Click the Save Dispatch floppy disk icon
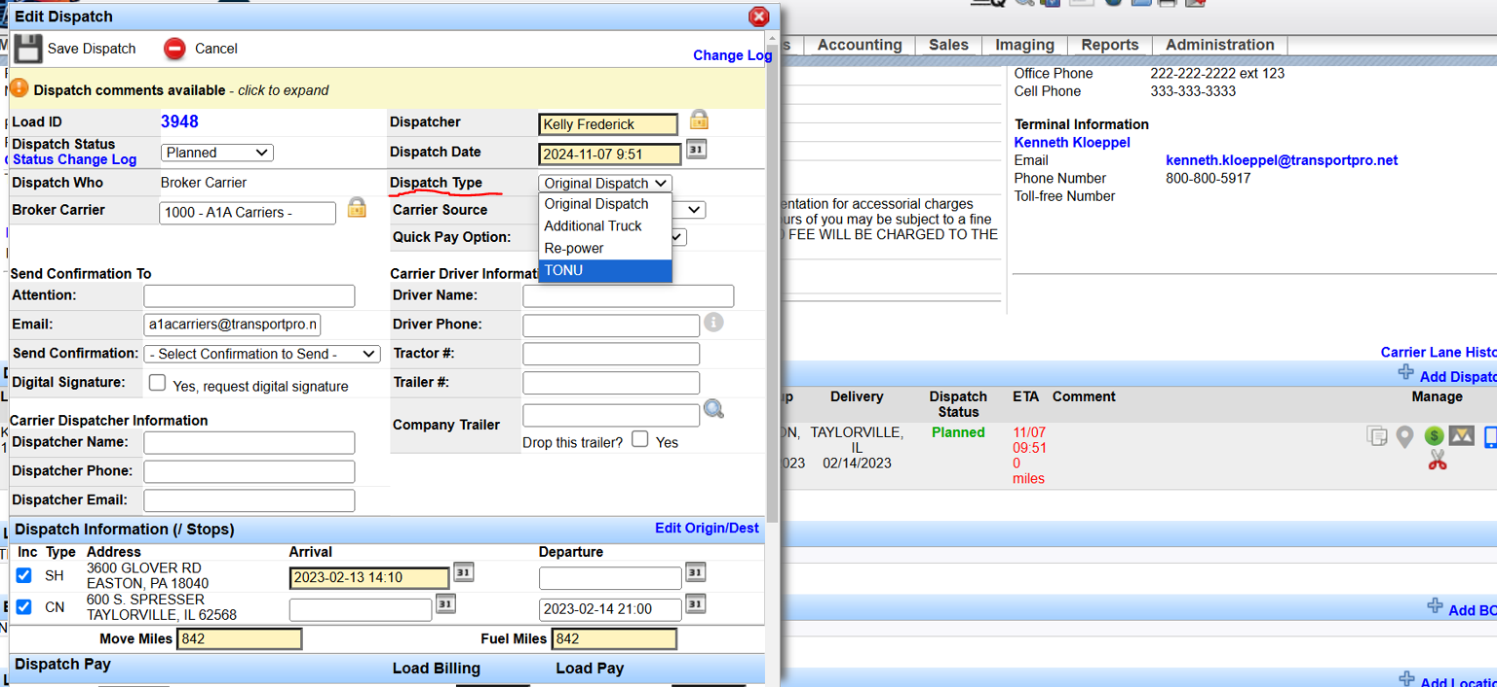The width and height of the screenshot is (1497, 687). (28, 48)
